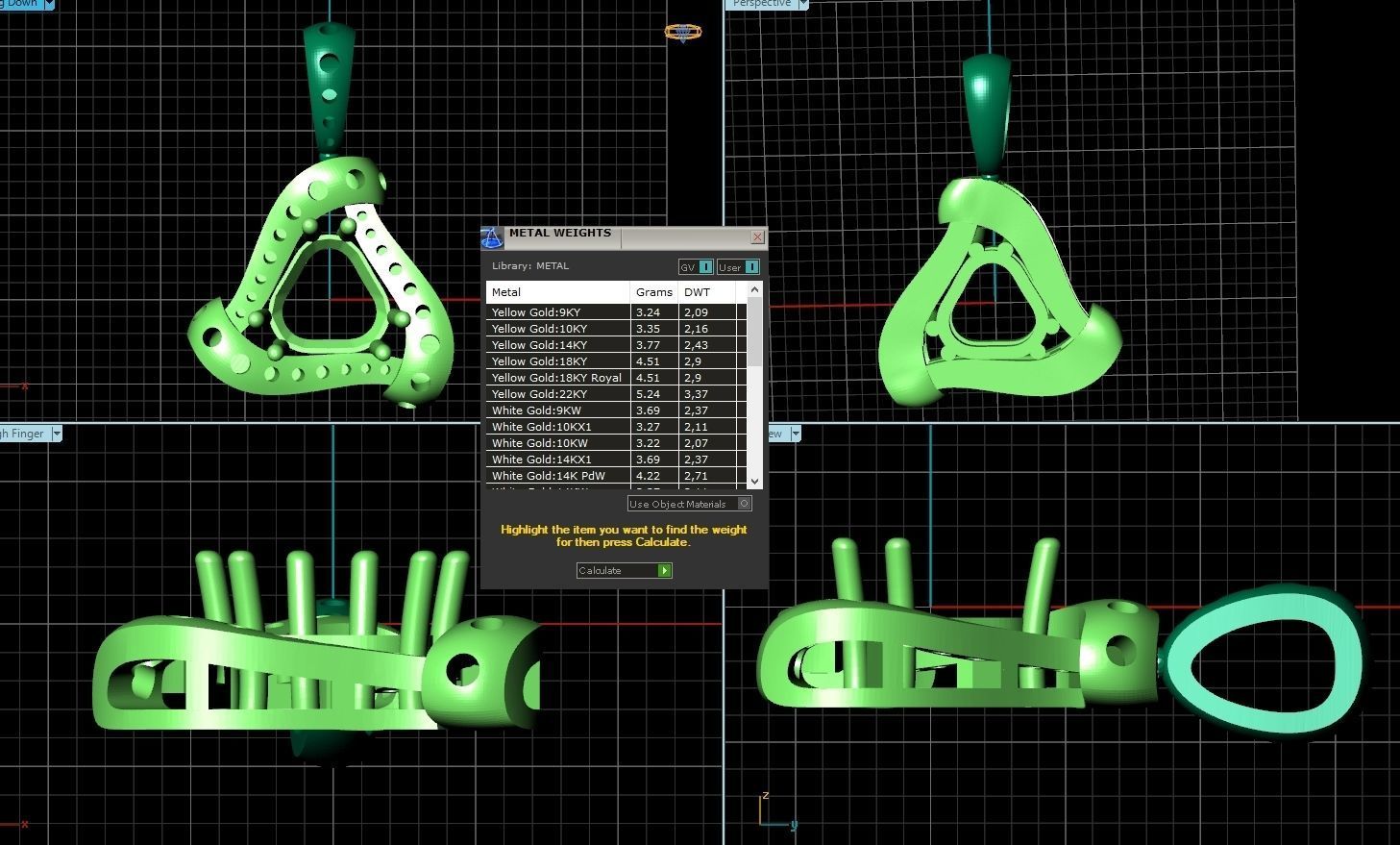Select White Gold:10KW row
Screen dimensions: 1400x845
tap(616, 443)
